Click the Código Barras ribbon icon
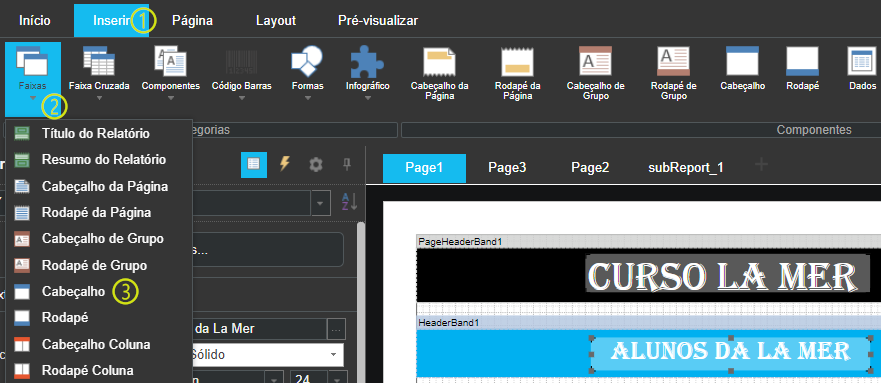The height and width of the screenshot is (383, 881). (x=242, y=63)
